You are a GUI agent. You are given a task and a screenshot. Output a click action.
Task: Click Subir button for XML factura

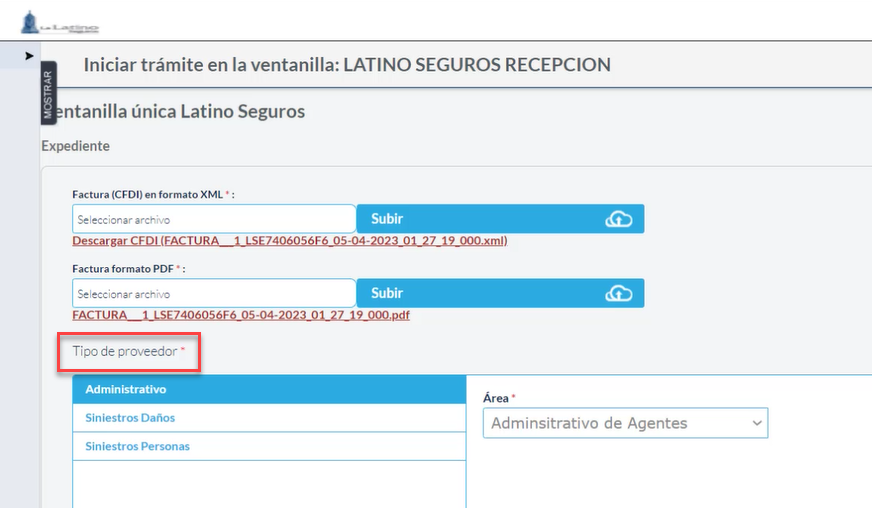pos(501,219)
